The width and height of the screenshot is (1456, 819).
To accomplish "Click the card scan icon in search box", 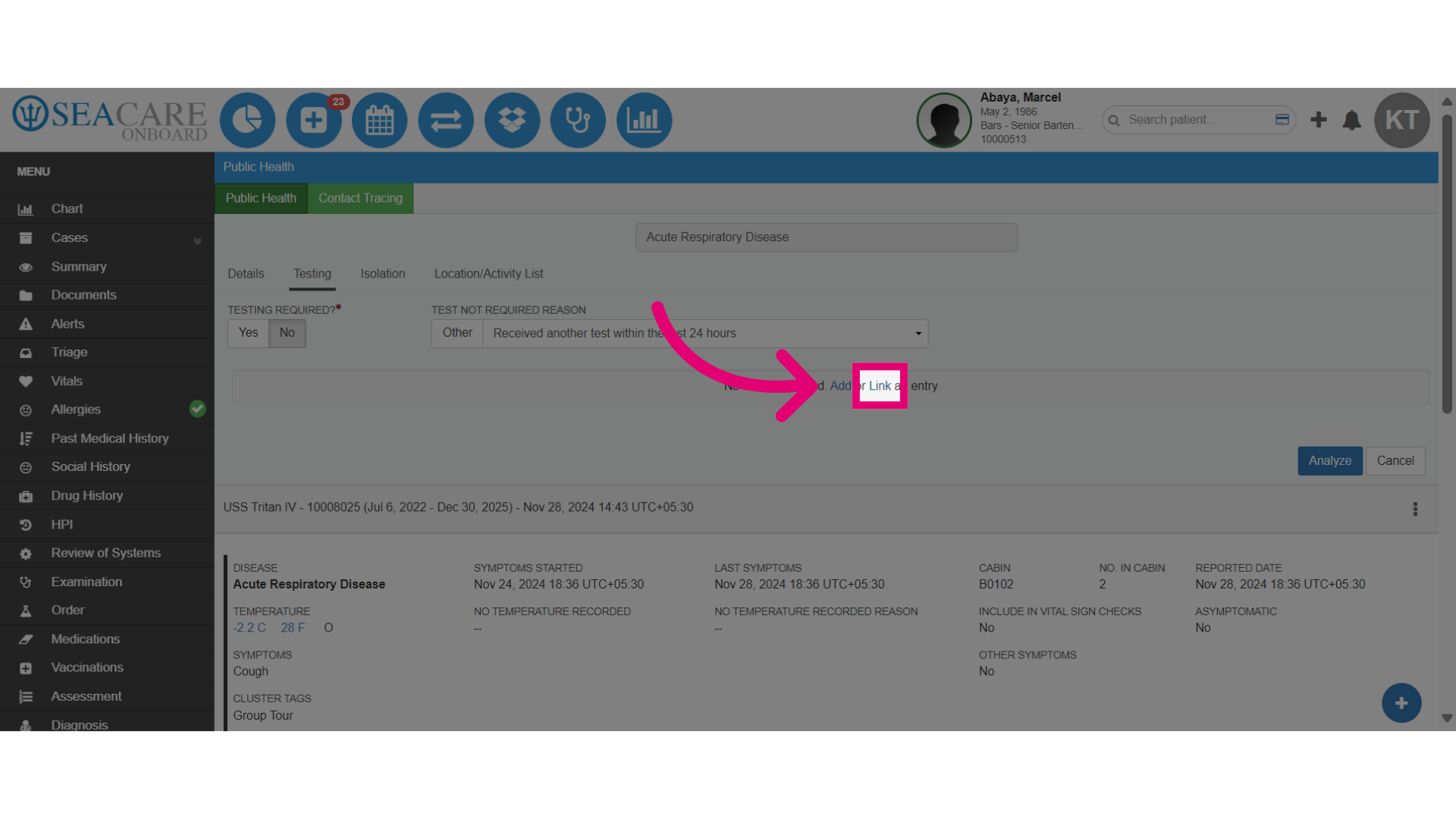I will coord(1282,119).
